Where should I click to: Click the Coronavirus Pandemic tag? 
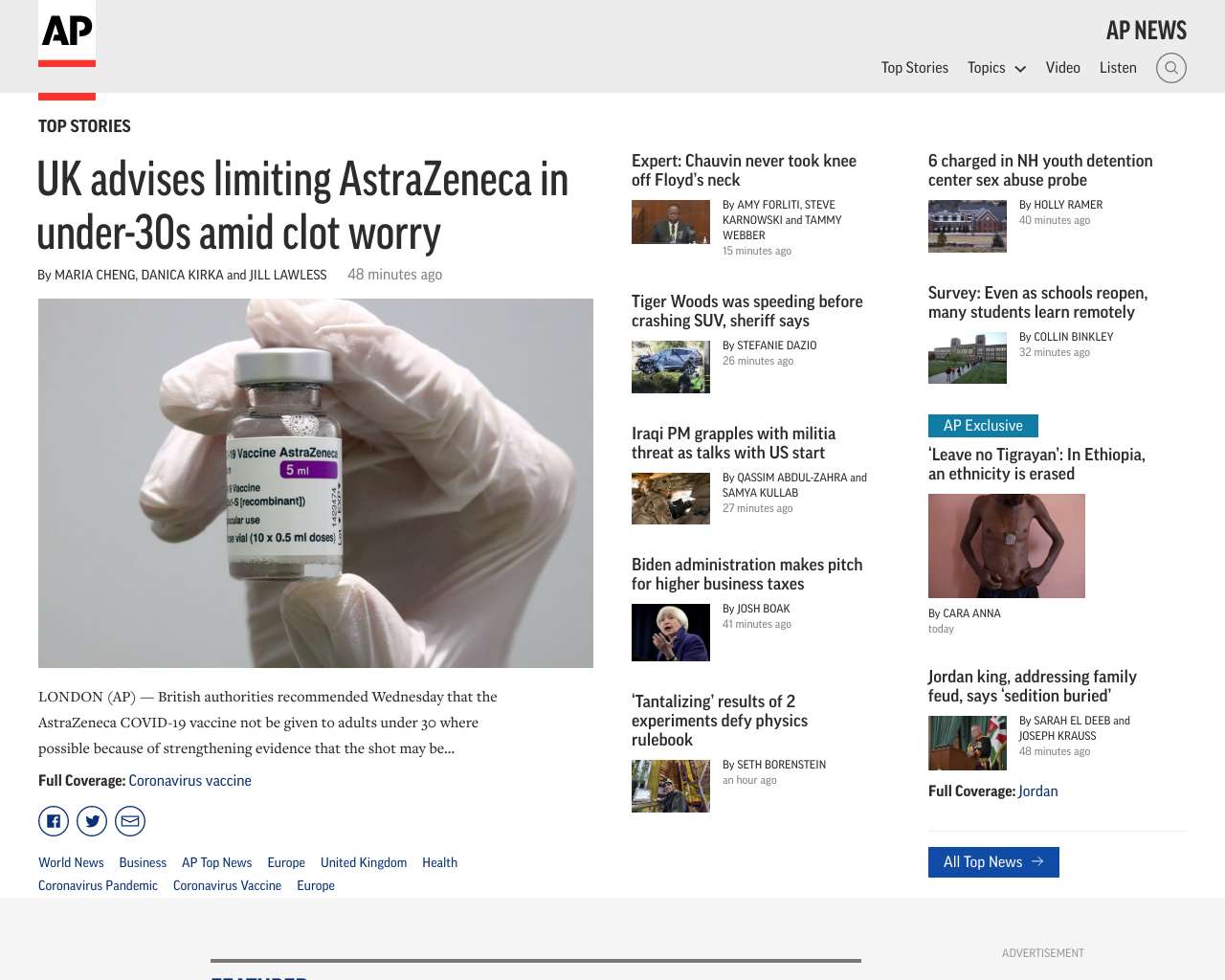click(x=98, y=885)
